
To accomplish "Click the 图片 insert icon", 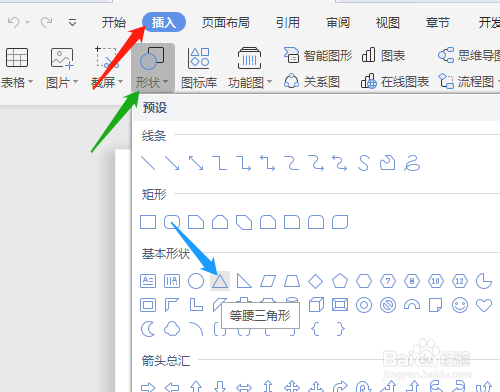I will pyautogui.click(x=62, y=58).
